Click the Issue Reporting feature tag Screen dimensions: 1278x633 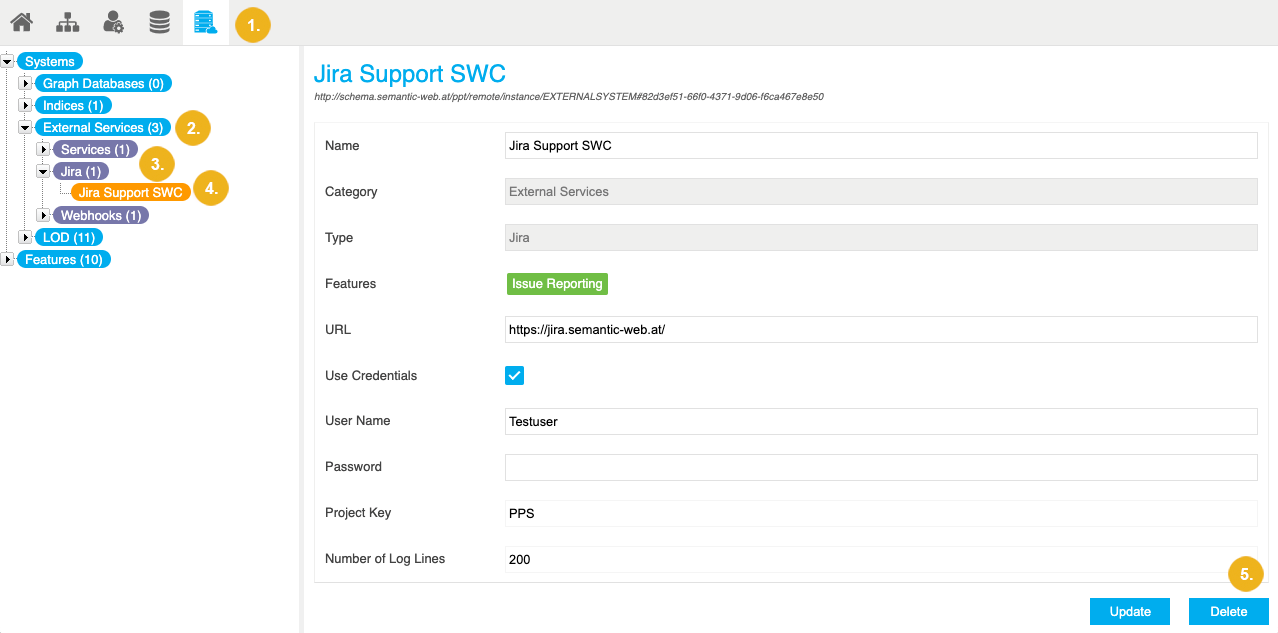557,284
